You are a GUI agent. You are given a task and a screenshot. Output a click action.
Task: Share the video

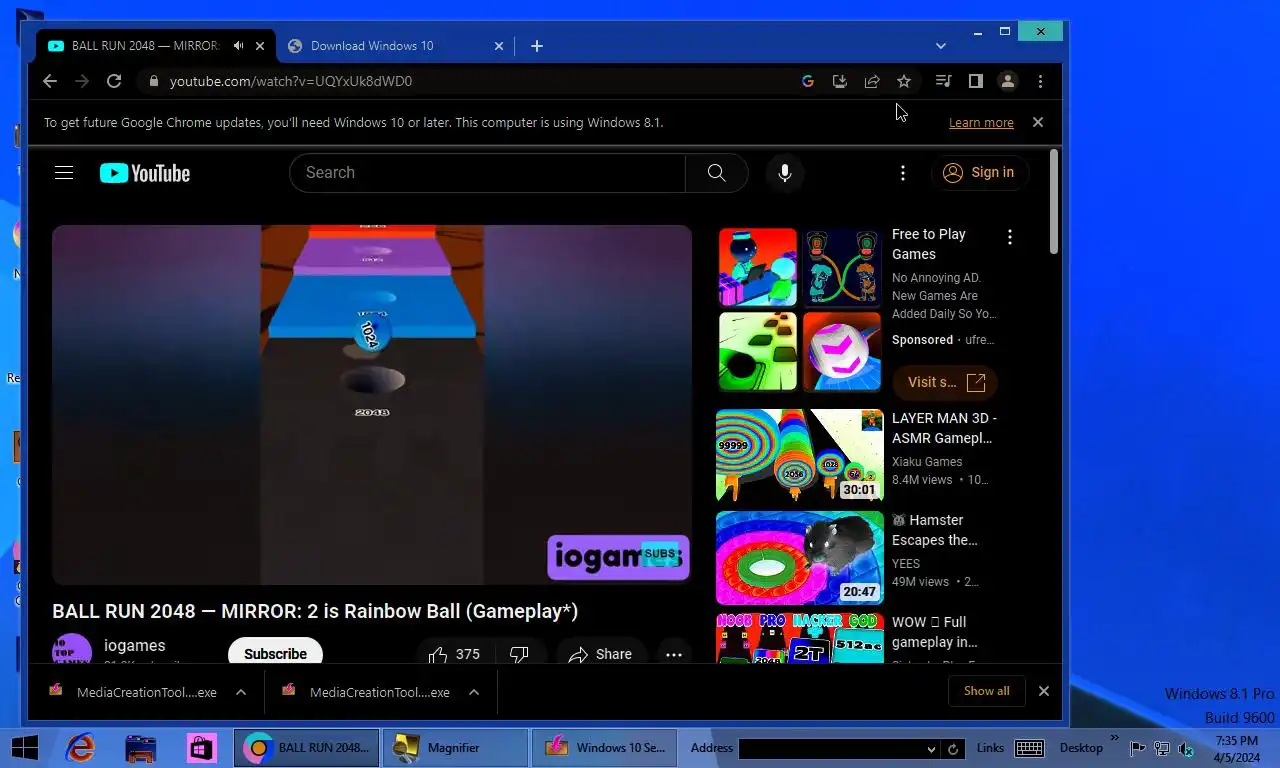[x=601, y=654]
